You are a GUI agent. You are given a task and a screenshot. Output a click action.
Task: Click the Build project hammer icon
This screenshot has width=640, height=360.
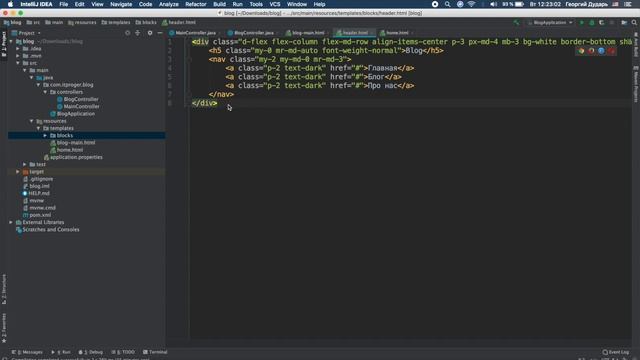tap(516, 22)
